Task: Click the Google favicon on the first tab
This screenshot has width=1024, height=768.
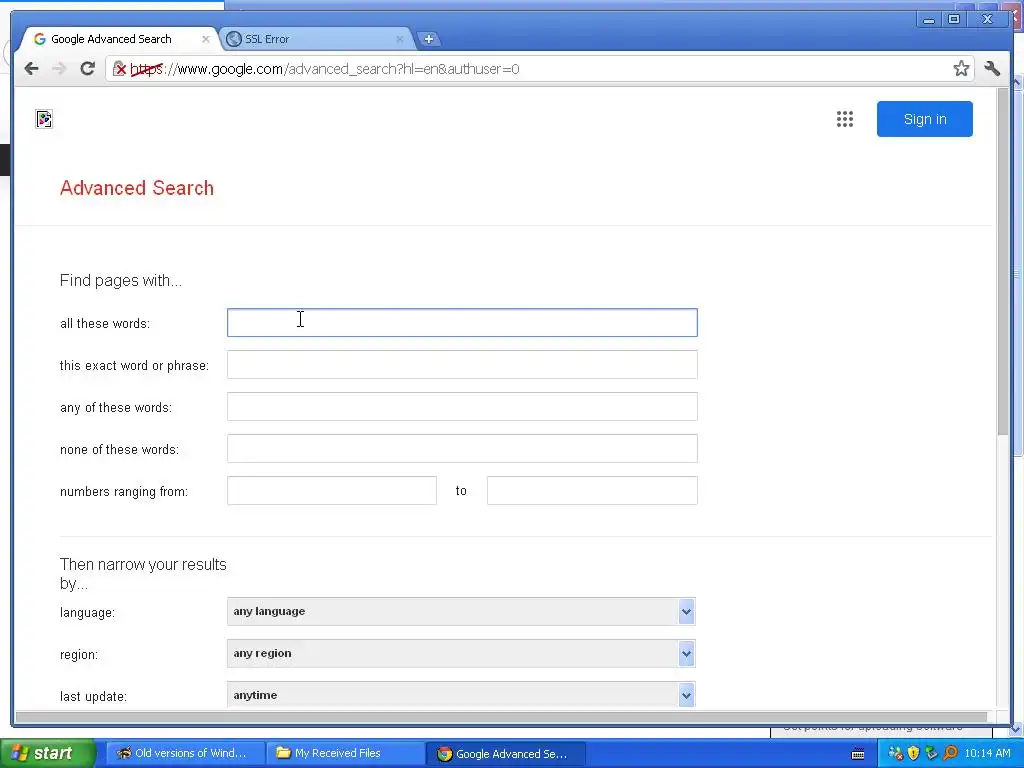Action: (40, 39)
